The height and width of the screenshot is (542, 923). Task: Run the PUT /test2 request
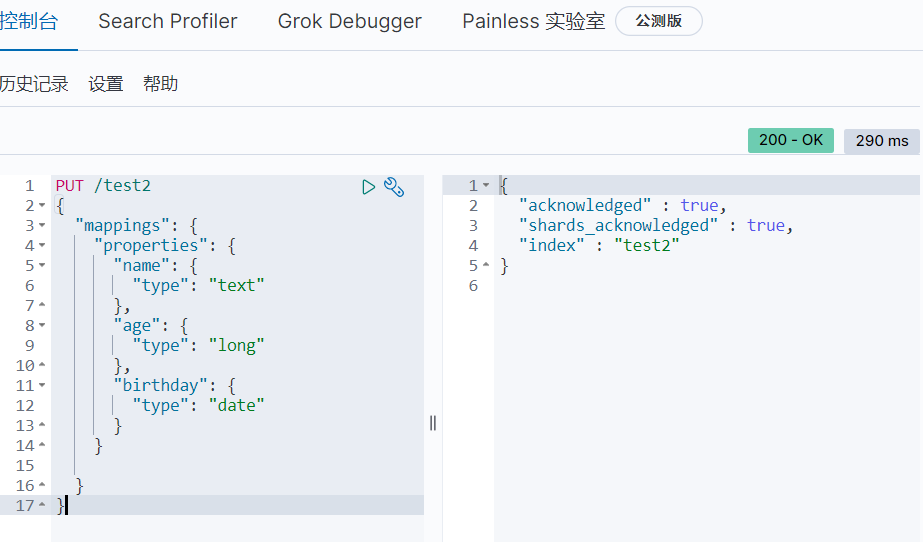(369, 186)
